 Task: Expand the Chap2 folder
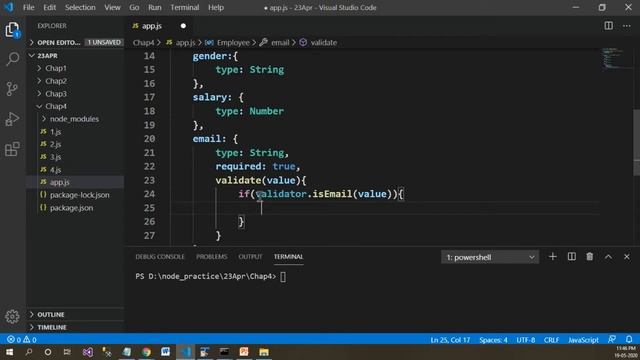76,81
